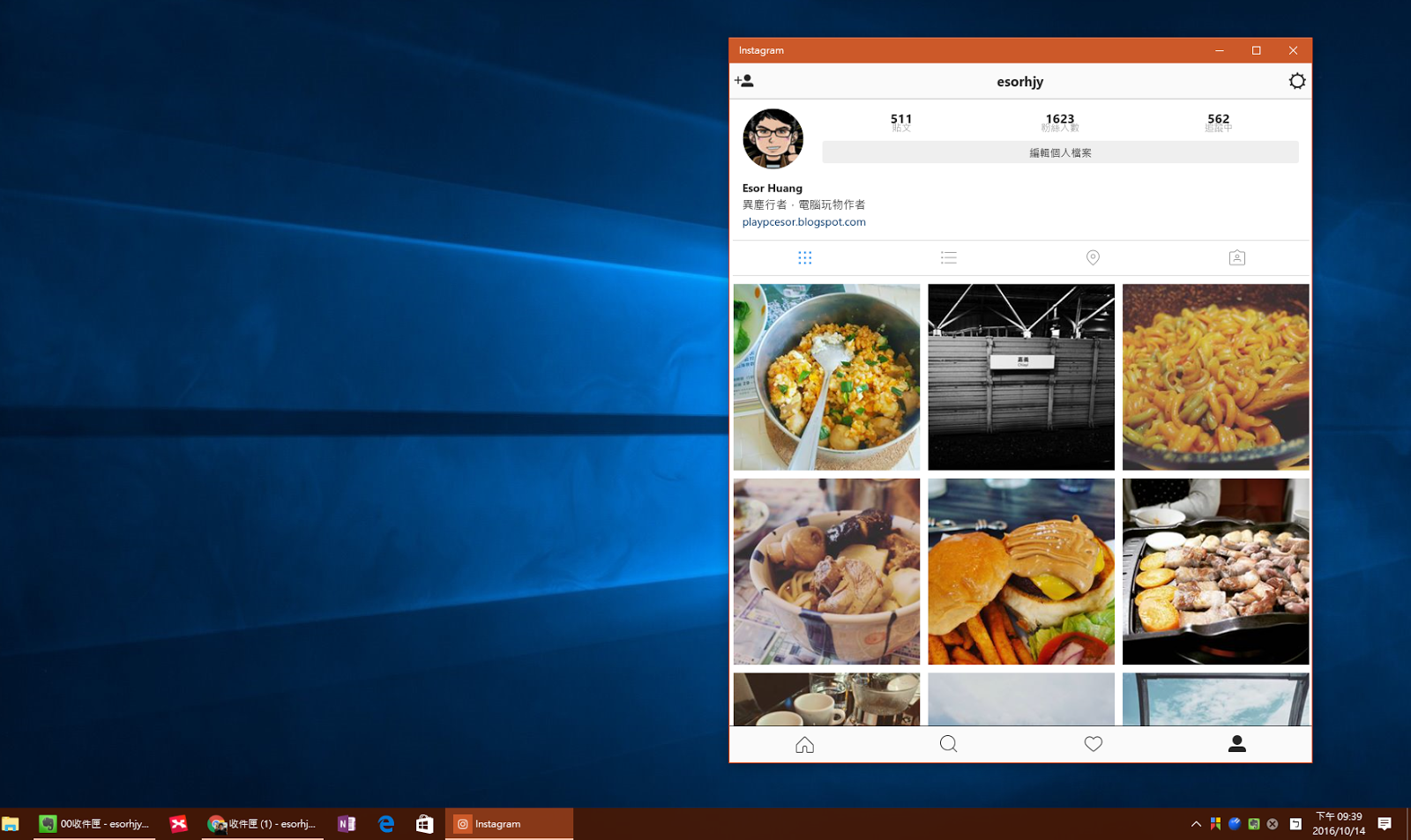The image size is (1411, 840).
Task: Click the esorhjy username header text
Action: (1020, 82)
